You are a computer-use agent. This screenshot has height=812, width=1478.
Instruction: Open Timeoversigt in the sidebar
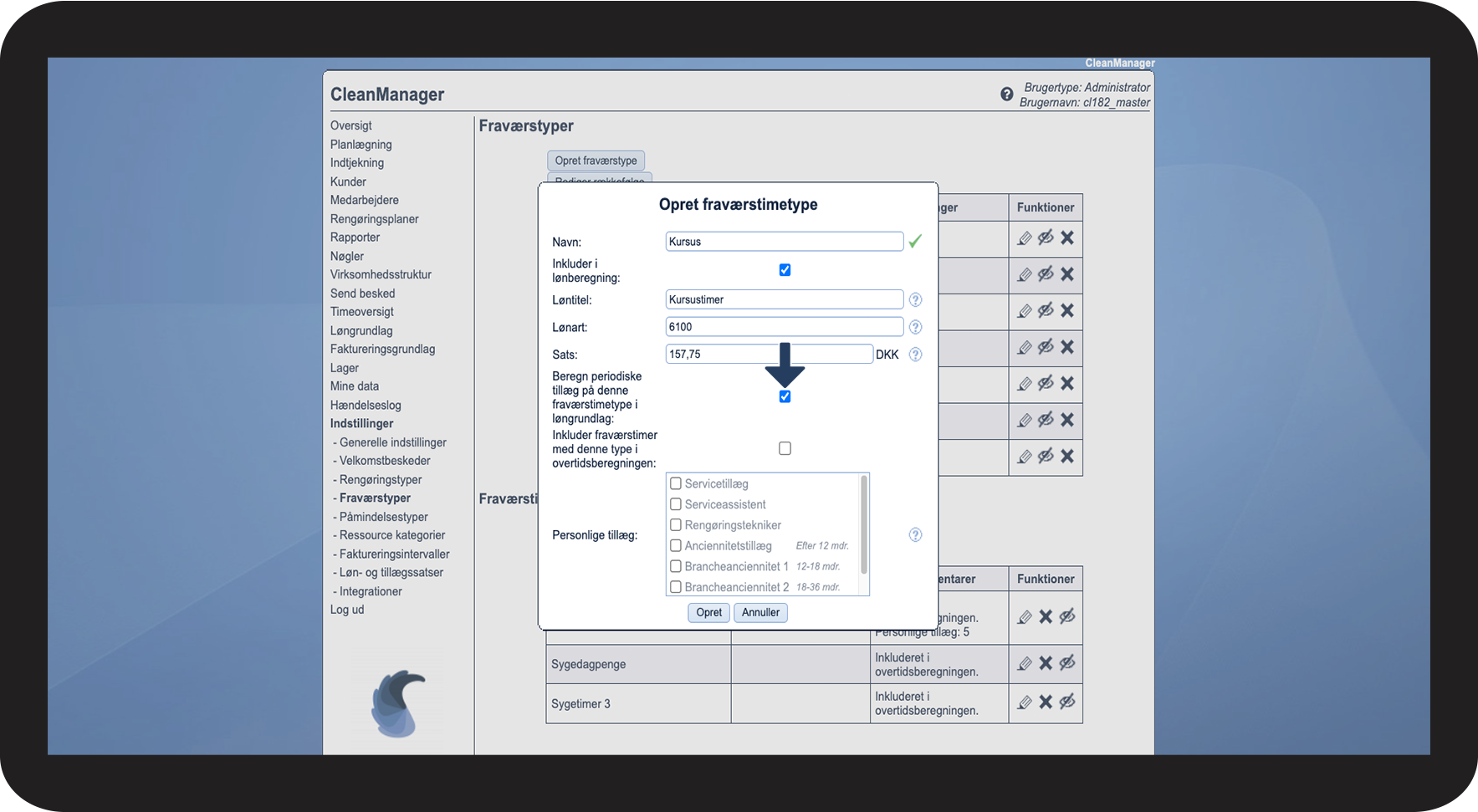[362, 312]
